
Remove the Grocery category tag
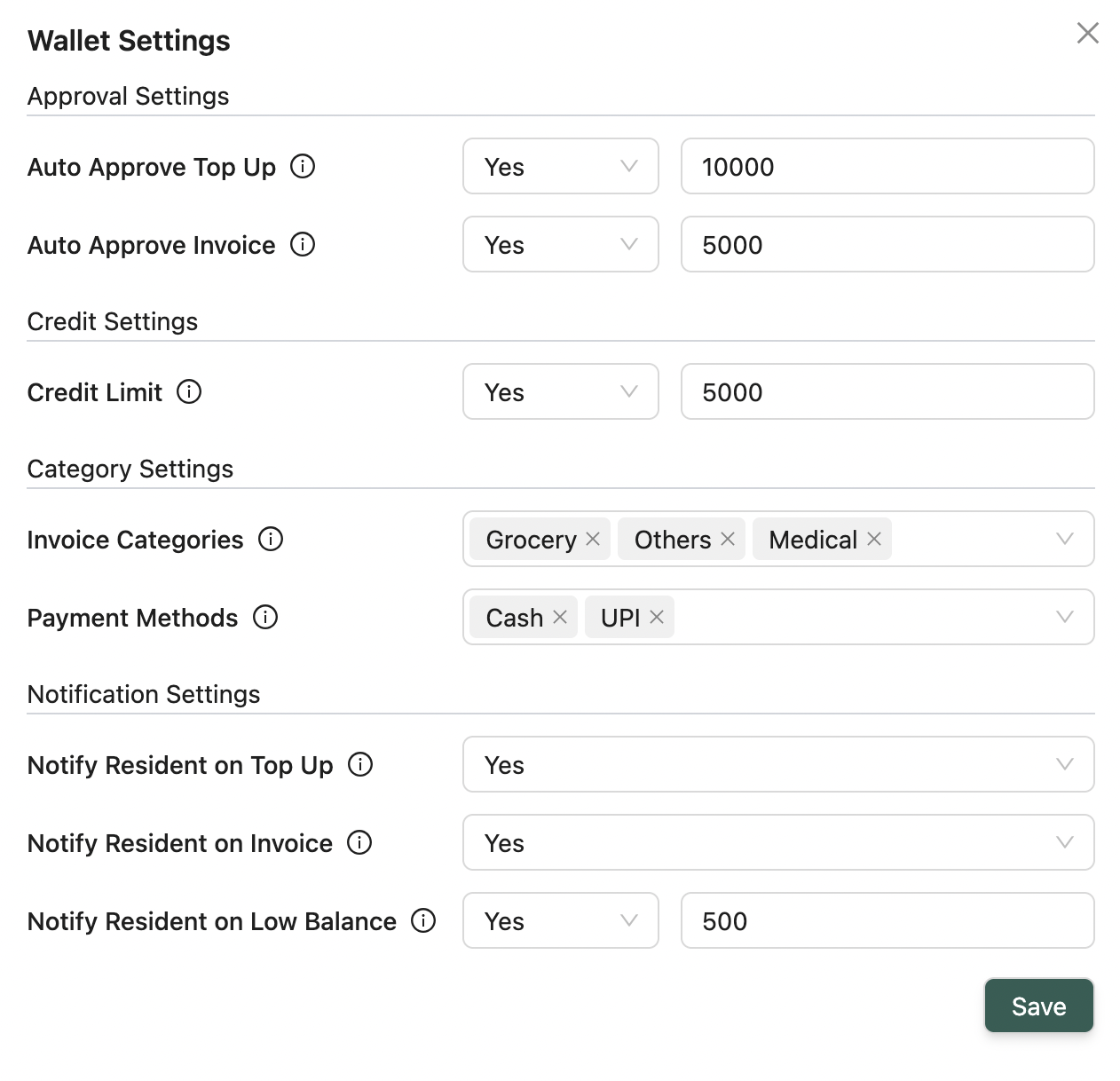coord(593,539)
